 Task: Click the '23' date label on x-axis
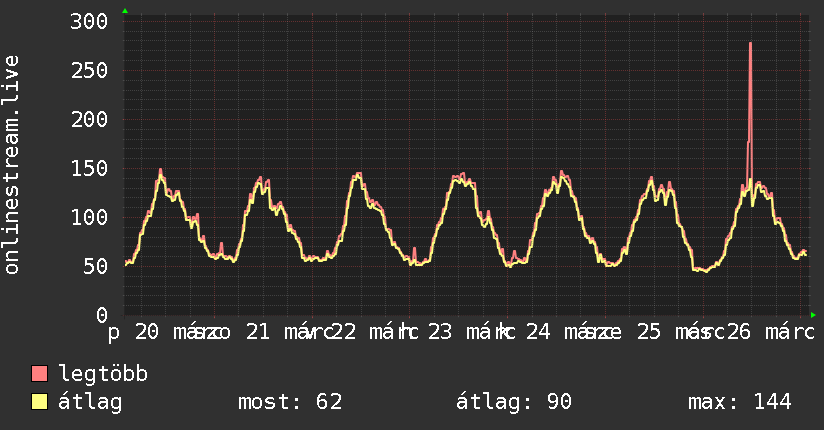click(440, 332)
